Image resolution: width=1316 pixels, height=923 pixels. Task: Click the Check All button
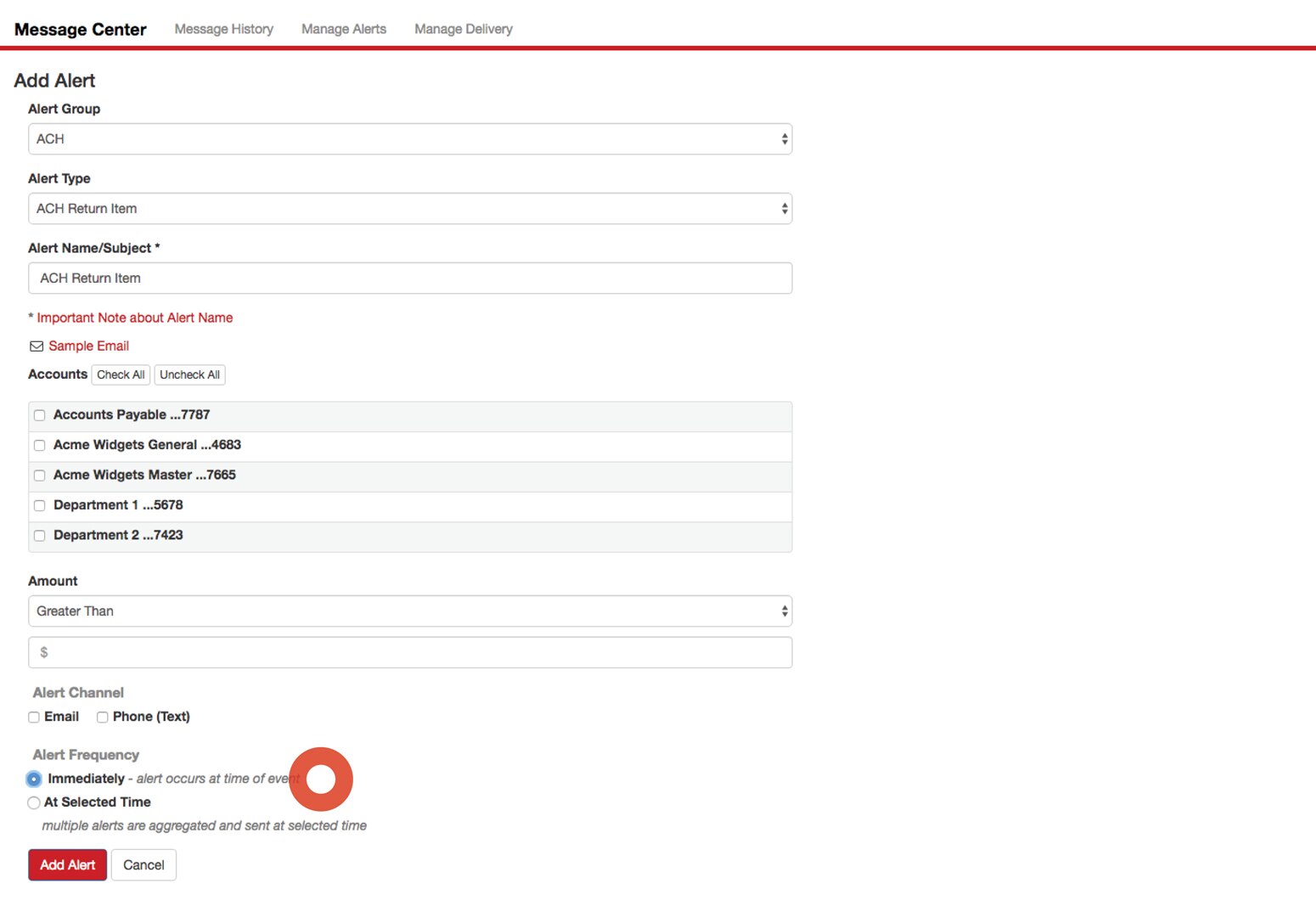pyautogui.click(x=120, y=374)
